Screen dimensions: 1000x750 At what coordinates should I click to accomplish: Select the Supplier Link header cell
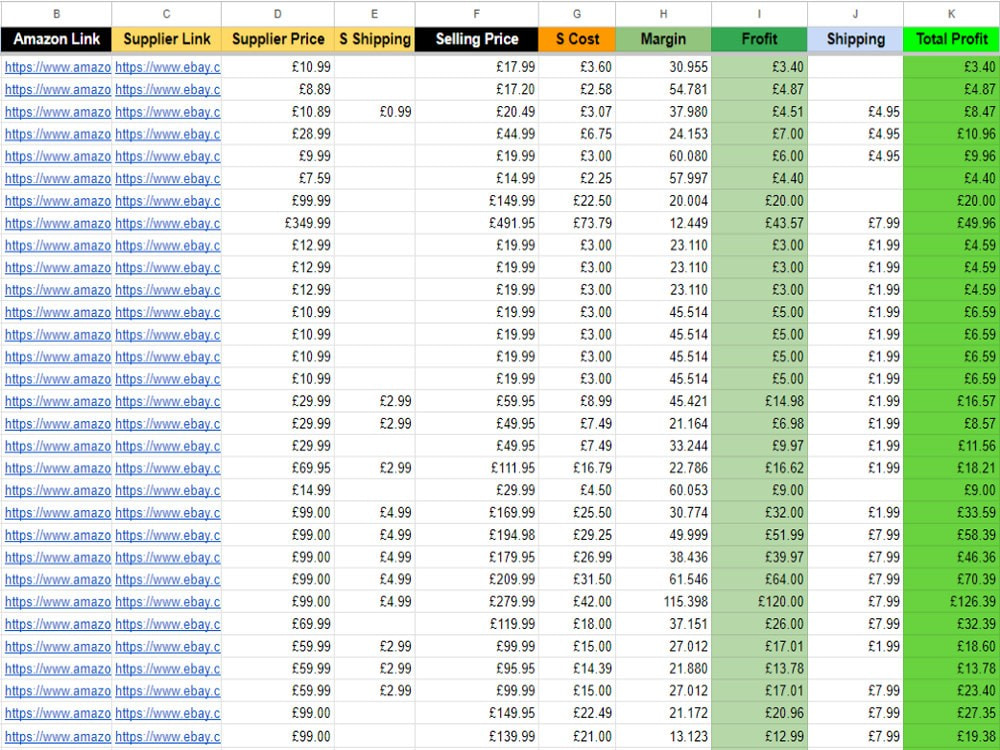tap(166, 39)
